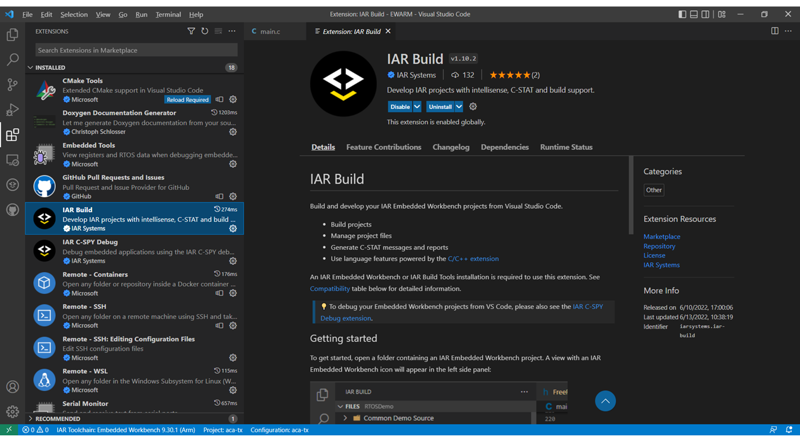Open gear settings for IAR C-SPY Debug
Viewport: 800px width, 446px height.
tap(233, 261)
